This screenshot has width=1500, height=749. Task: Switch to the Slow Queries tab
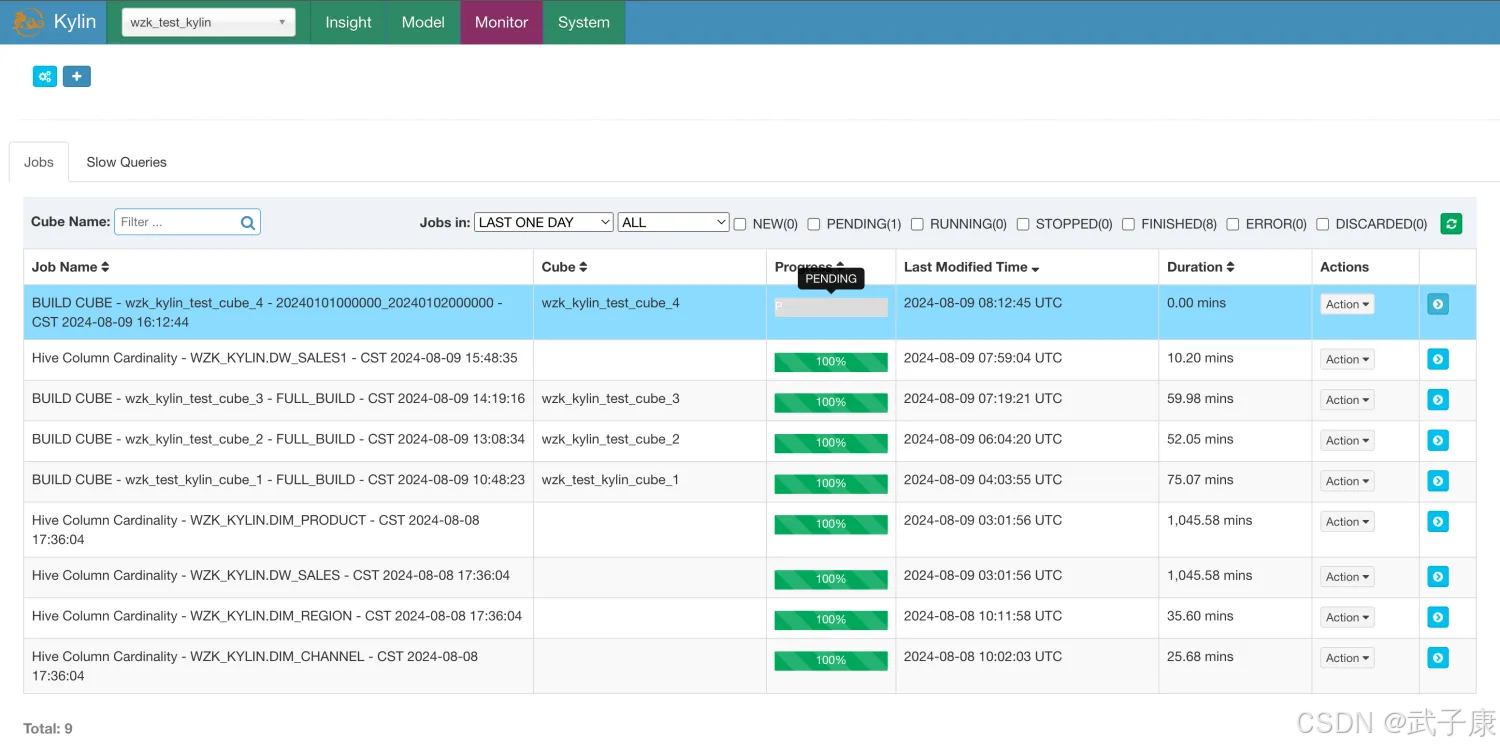point(126,162)
